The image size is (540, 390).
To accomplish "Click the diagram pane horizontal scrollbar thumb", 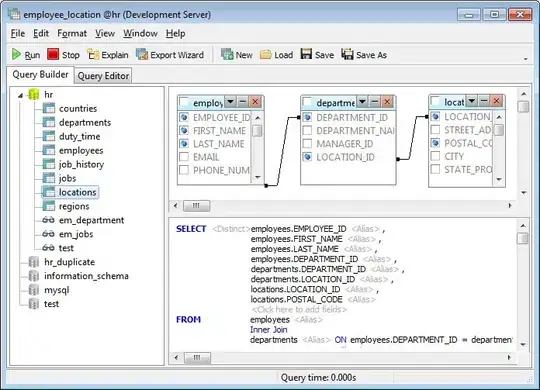I will (x=196, y=206).
